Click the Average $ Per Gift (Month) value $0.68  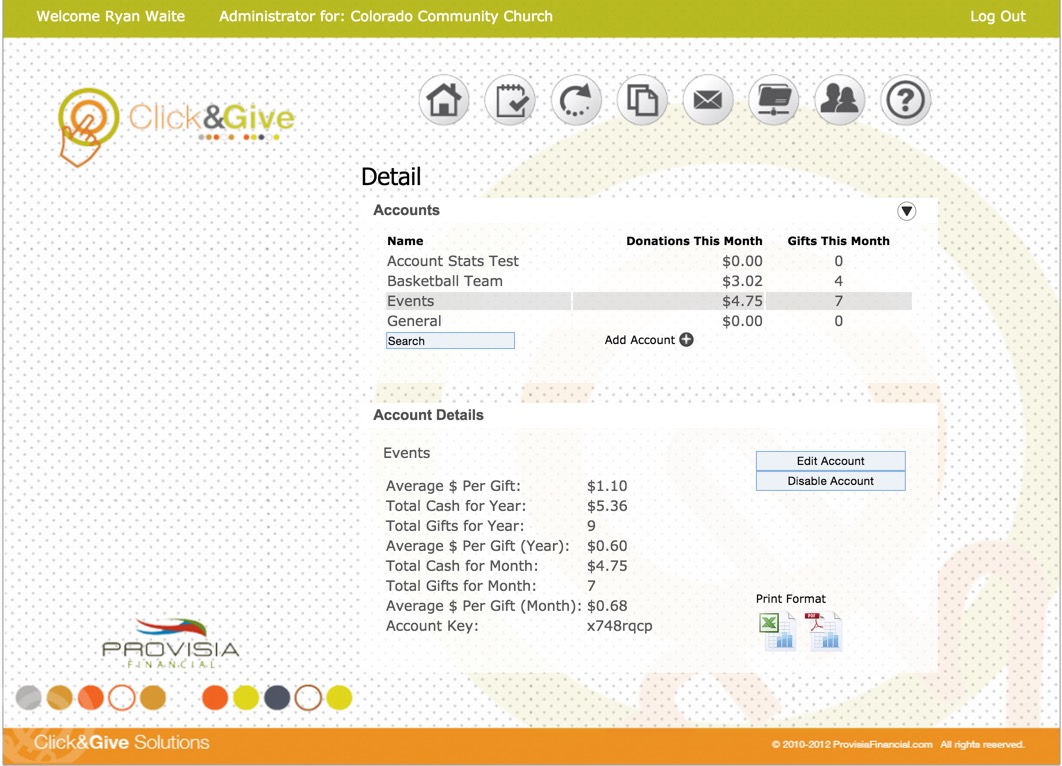click(x=607, y=605)
